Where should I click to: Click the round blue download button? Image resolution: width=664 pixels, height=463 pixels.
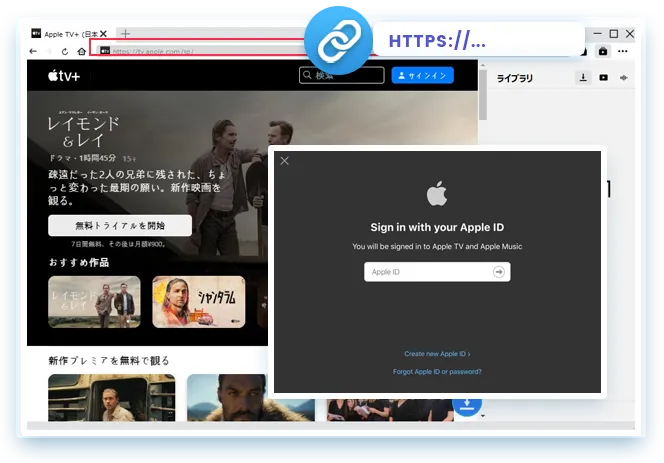pos(467,405)
